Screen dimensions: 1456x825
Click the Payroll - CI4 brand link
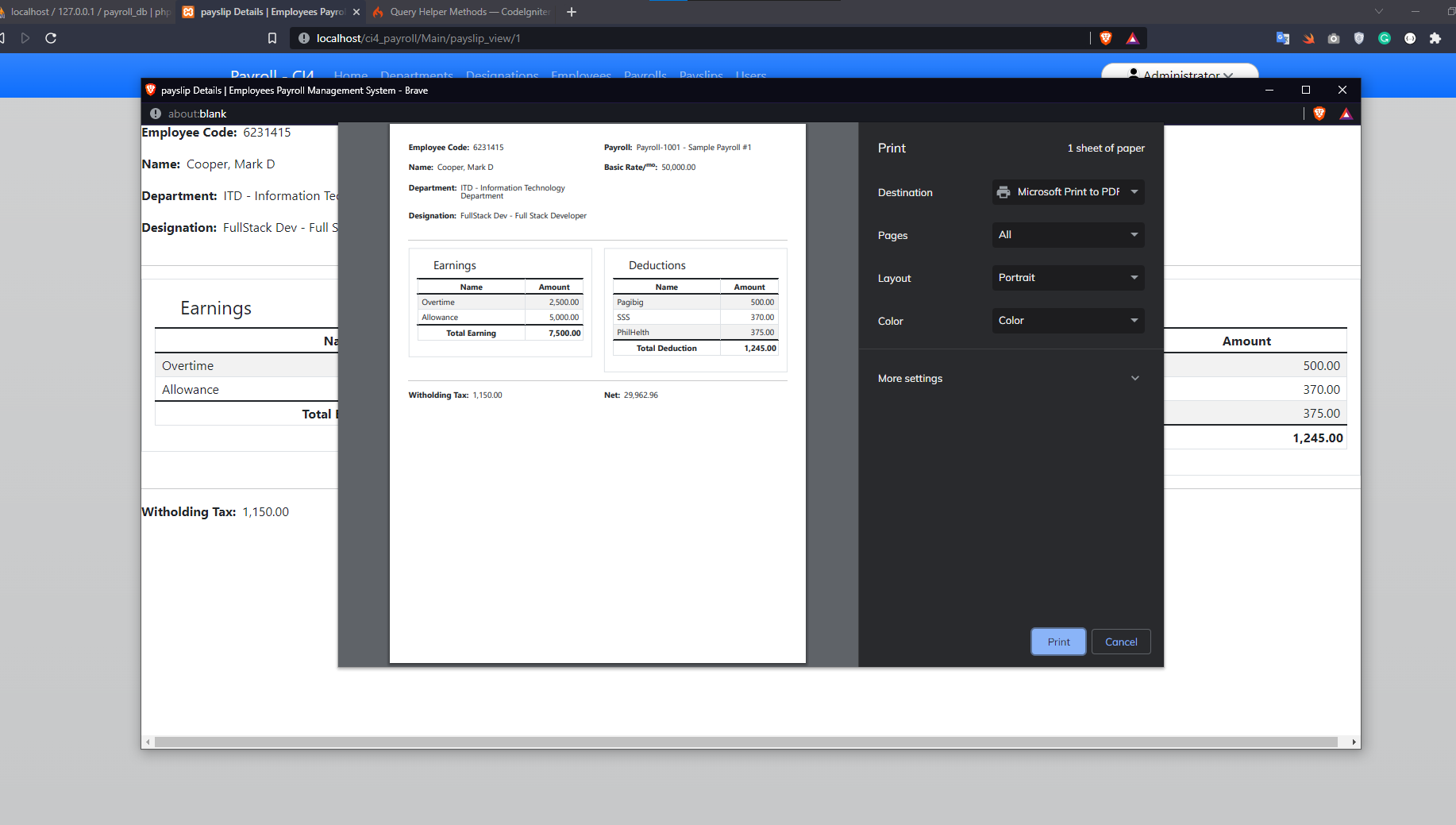point(272,75)
